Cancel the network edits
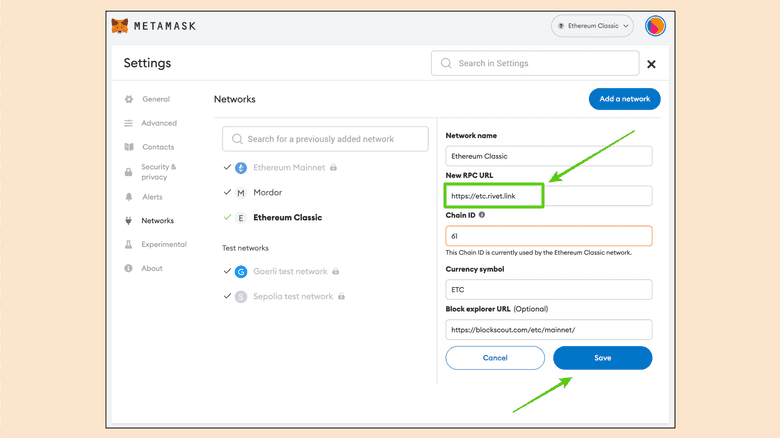 (495, 358)
